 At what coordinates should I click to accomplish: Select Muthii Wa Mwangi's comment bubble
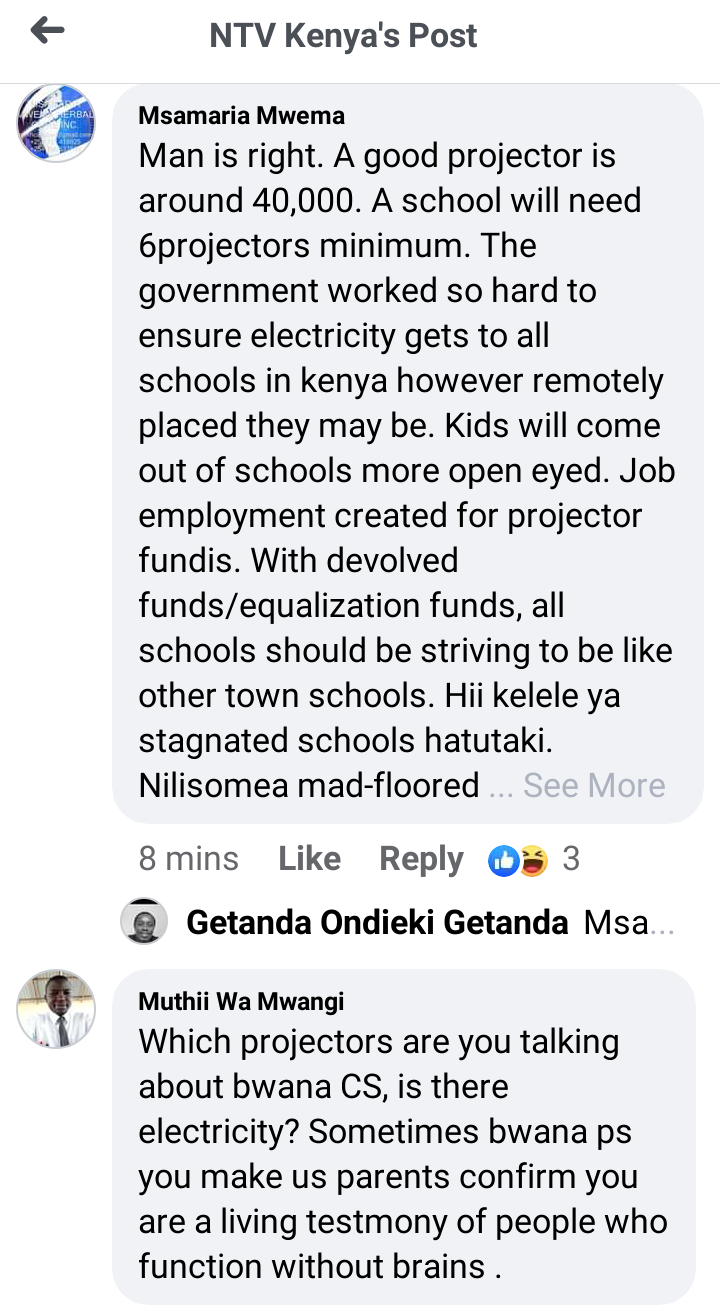404,1137
